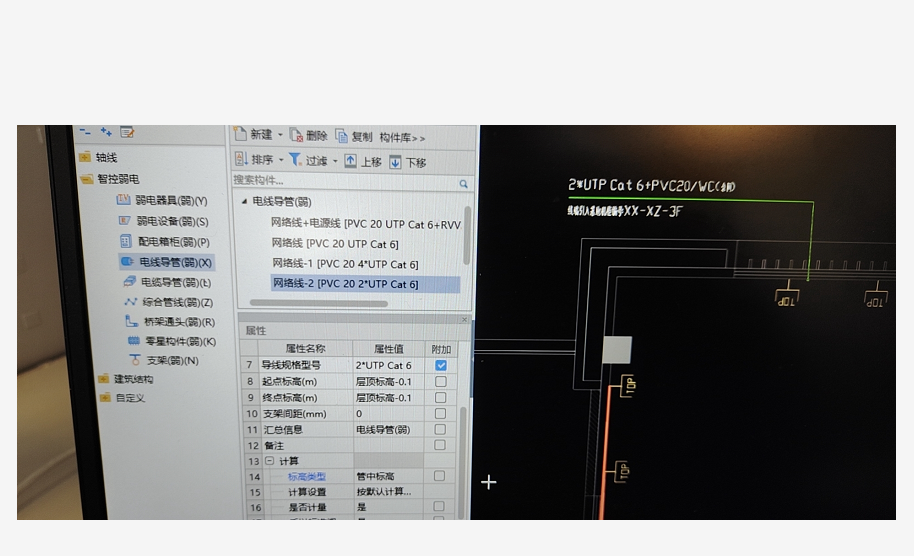
Task: Click the gray square block in the drawing
Action: point(617,350)
